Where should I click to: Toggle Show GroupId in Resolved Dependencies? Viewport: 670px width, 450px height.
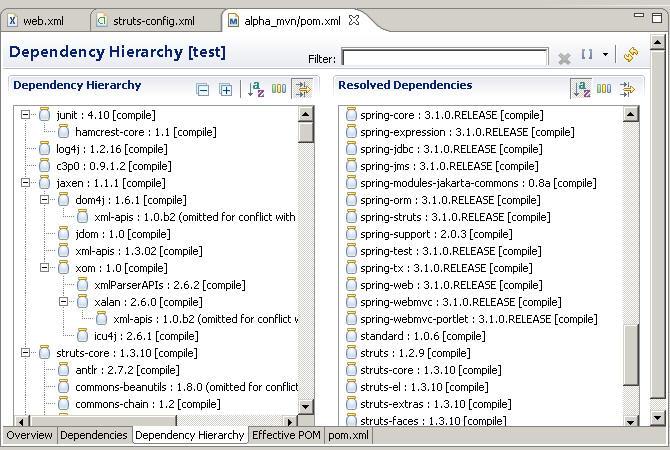point(604,89)
